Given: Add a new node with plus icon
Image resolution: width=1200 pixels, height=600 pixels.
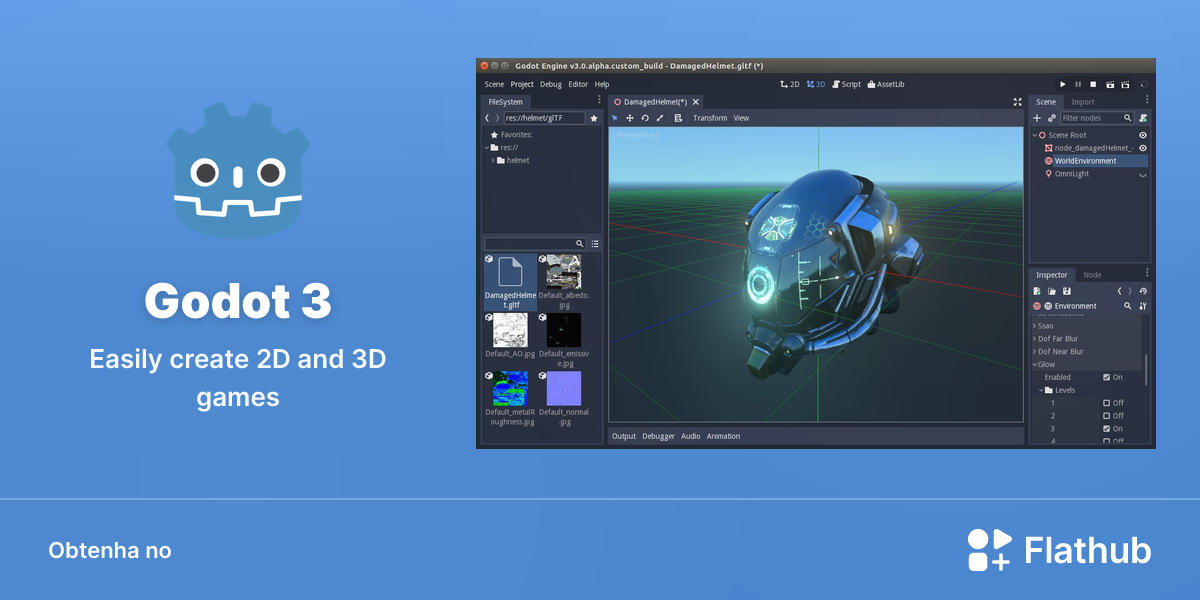Looking at the screenshot, I should (1037, 118).
